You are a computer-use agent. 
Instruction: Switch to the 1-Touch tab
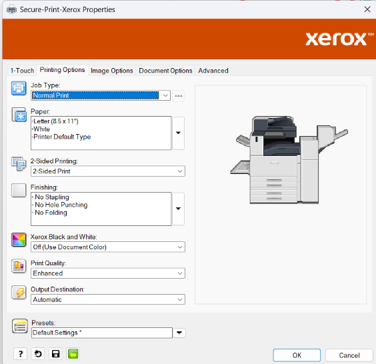pos(22,71)
